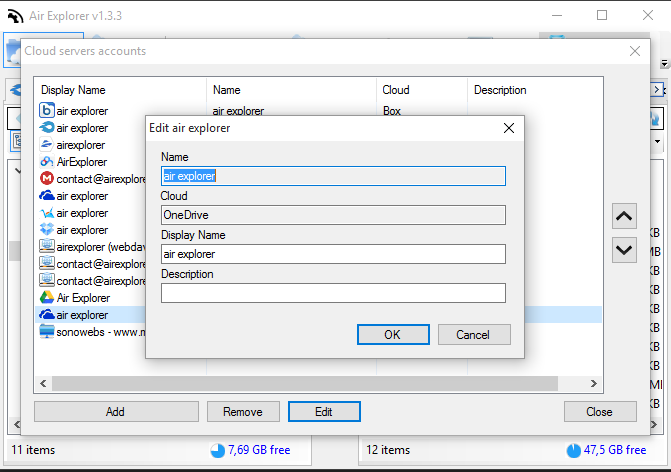Close Cloud servers accounts dialog with X
The width and height of the screenshot is (671, 472).
pos(635,51)
